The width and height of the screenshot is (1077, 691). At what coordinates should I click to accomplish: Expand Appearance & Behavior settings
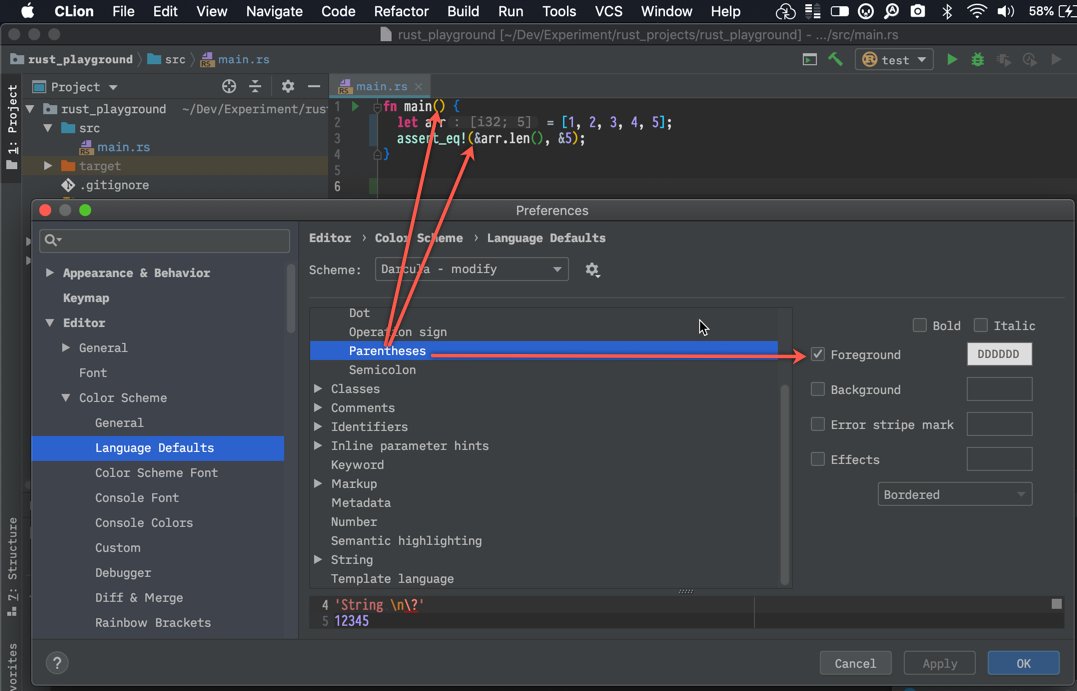[x=49, y=273]
